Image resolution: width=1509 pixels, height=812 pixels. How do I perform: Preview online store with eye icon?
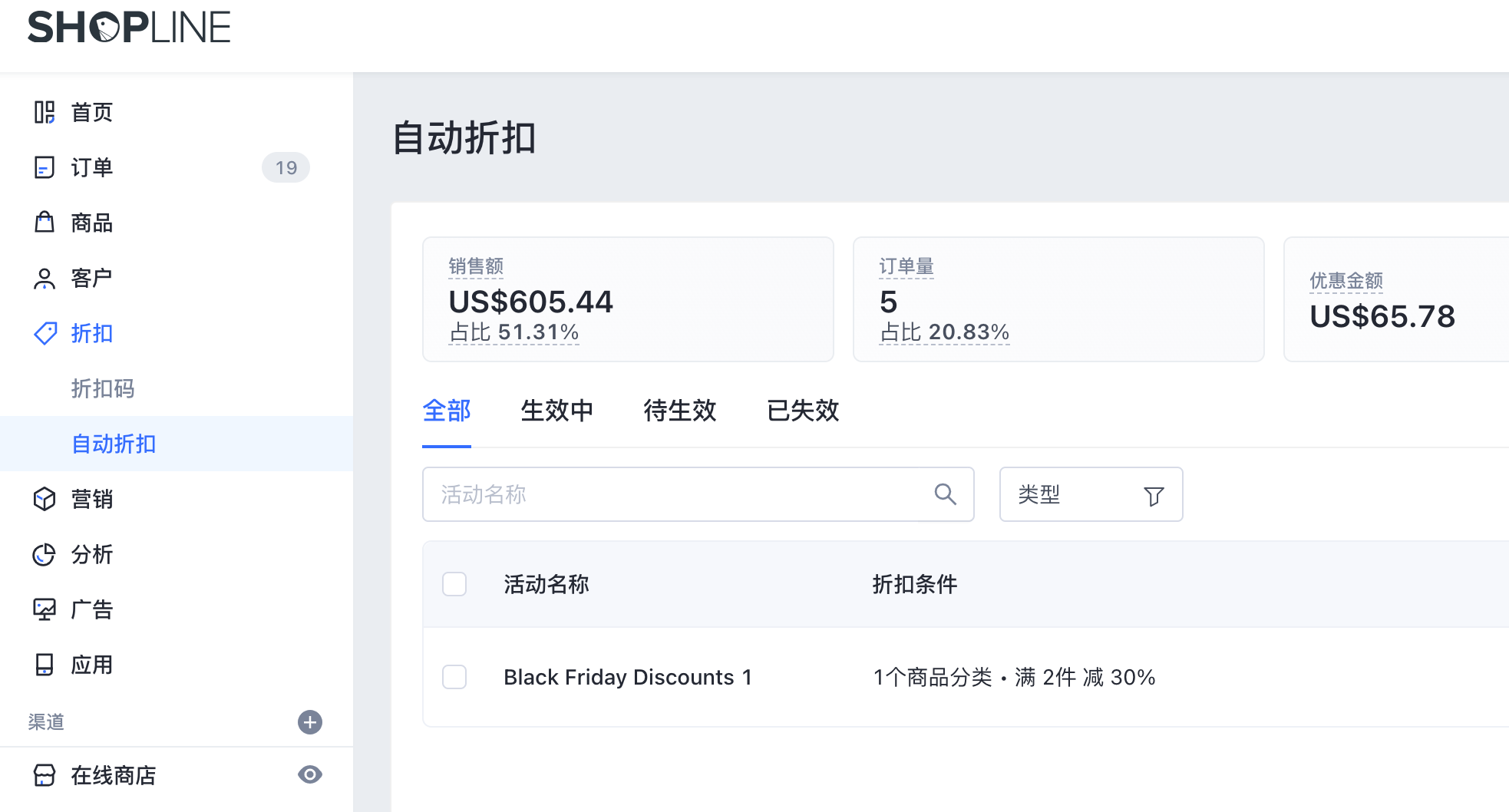tap(310, 775)
